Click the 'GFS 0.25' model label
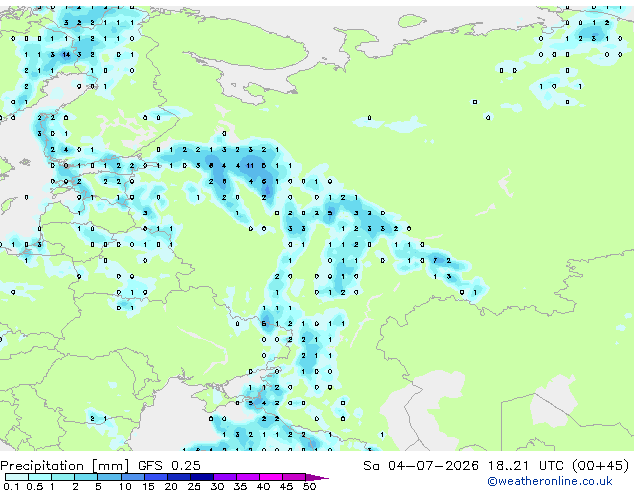This screenshot has height=490, width=634. click(x=169, y=466)
